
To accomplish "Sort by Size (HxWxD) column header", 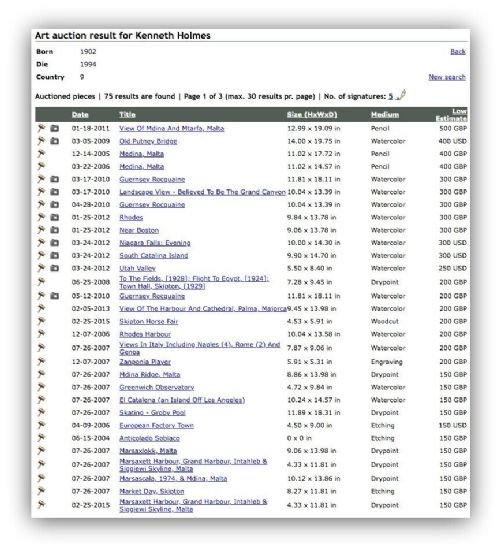I will point(312,115).
